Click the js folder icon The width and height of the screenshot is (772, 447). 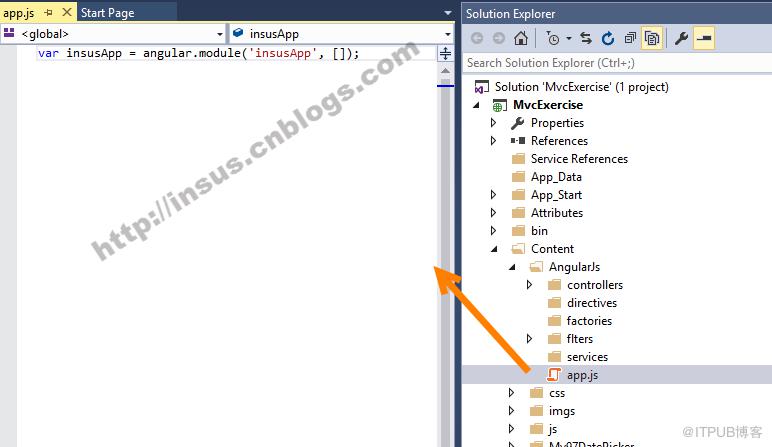pos(536,429)
